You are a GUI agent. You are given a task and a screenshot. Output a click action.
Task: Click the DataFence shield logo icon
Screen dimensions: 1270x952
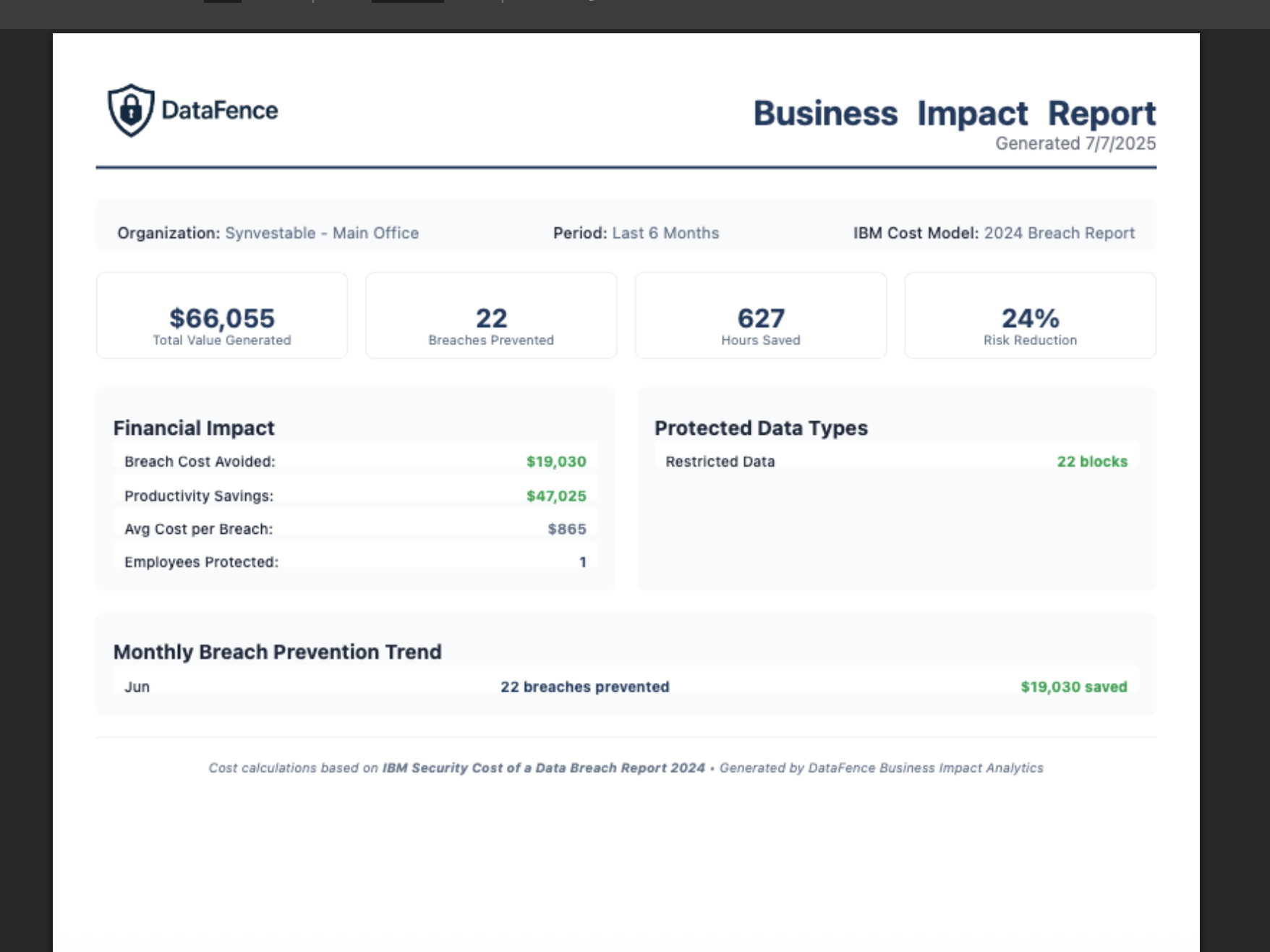(131, 110)
